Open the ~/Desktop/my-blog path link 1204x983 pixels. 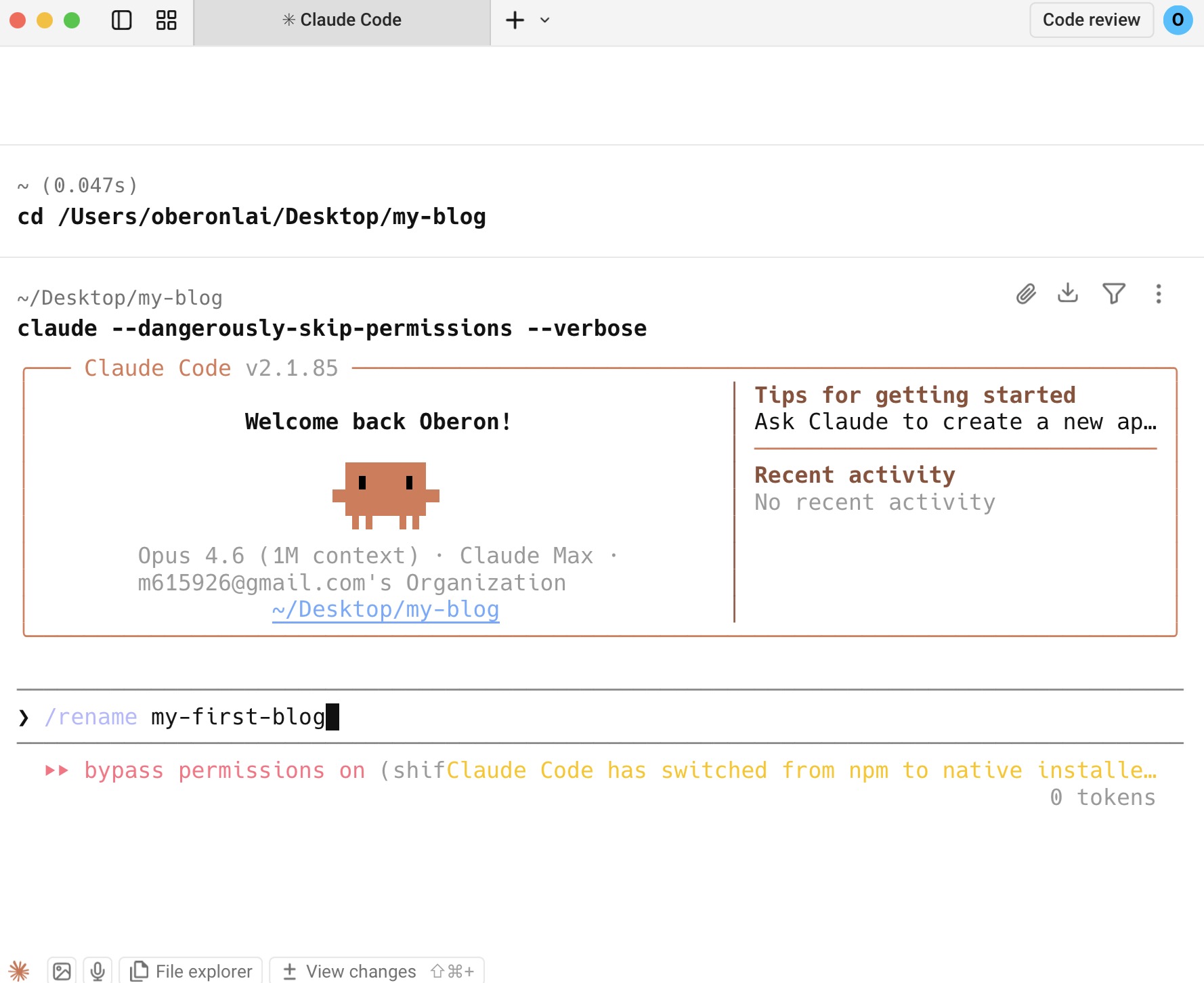tap(385, 609)
